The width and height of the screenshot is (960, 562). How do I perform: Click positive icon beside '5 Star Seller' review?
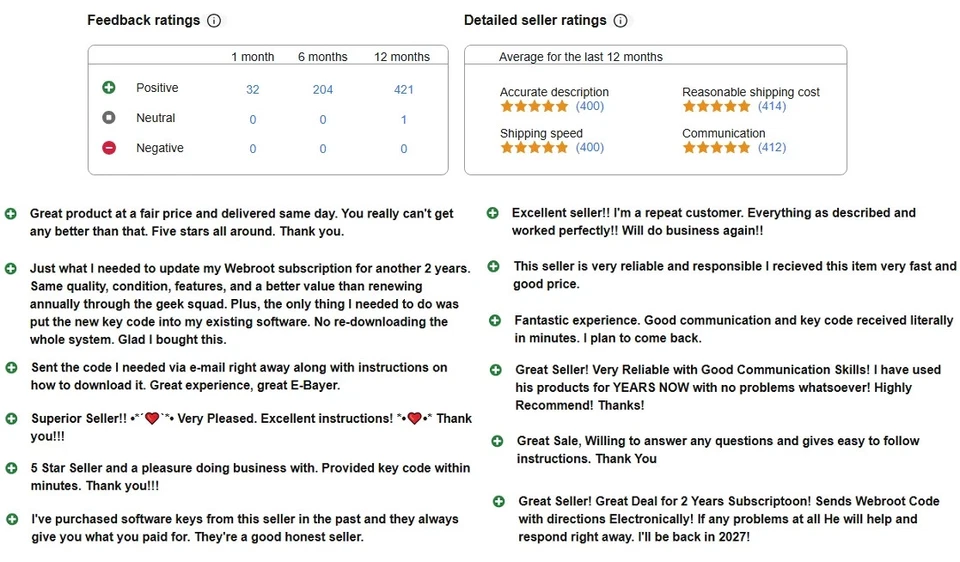point(11,468)
